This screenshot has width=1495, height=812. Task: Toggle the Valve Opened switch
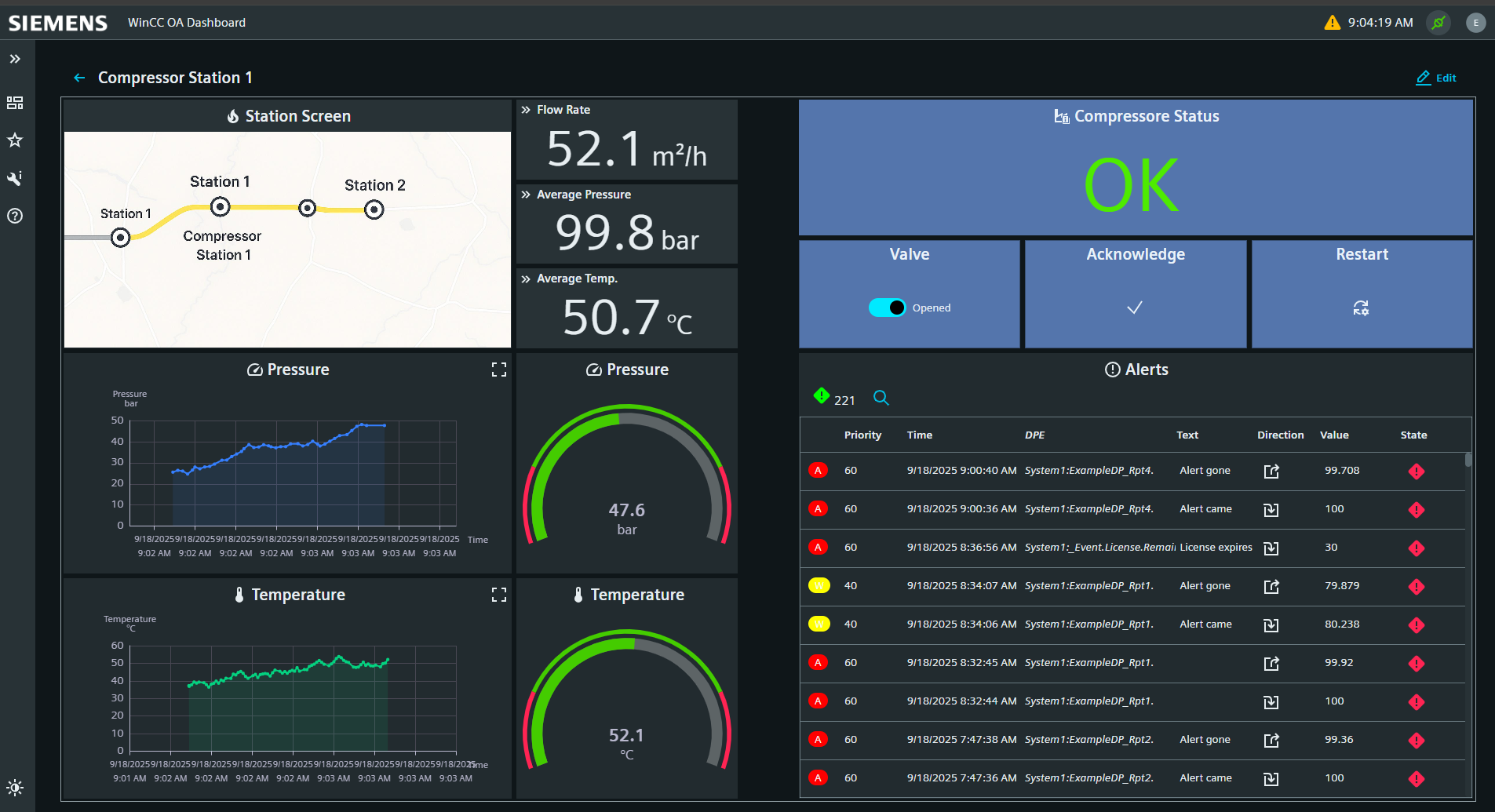887,308
